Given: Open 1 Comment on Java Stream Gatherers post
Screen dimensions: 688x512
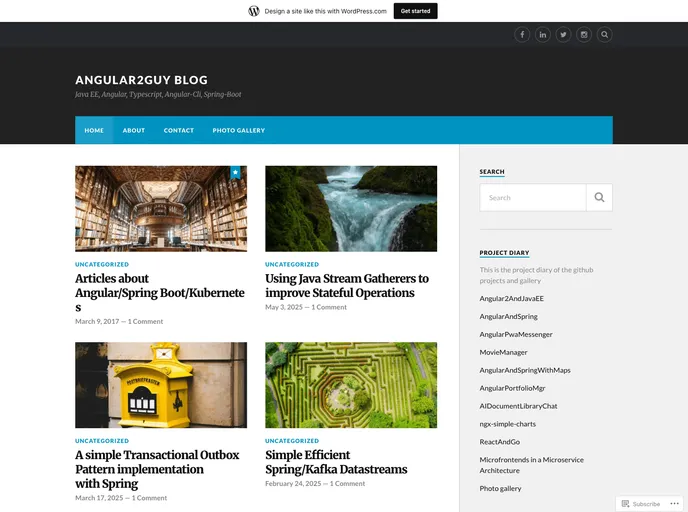Looking at the screenshot, I should pos(329,307).
